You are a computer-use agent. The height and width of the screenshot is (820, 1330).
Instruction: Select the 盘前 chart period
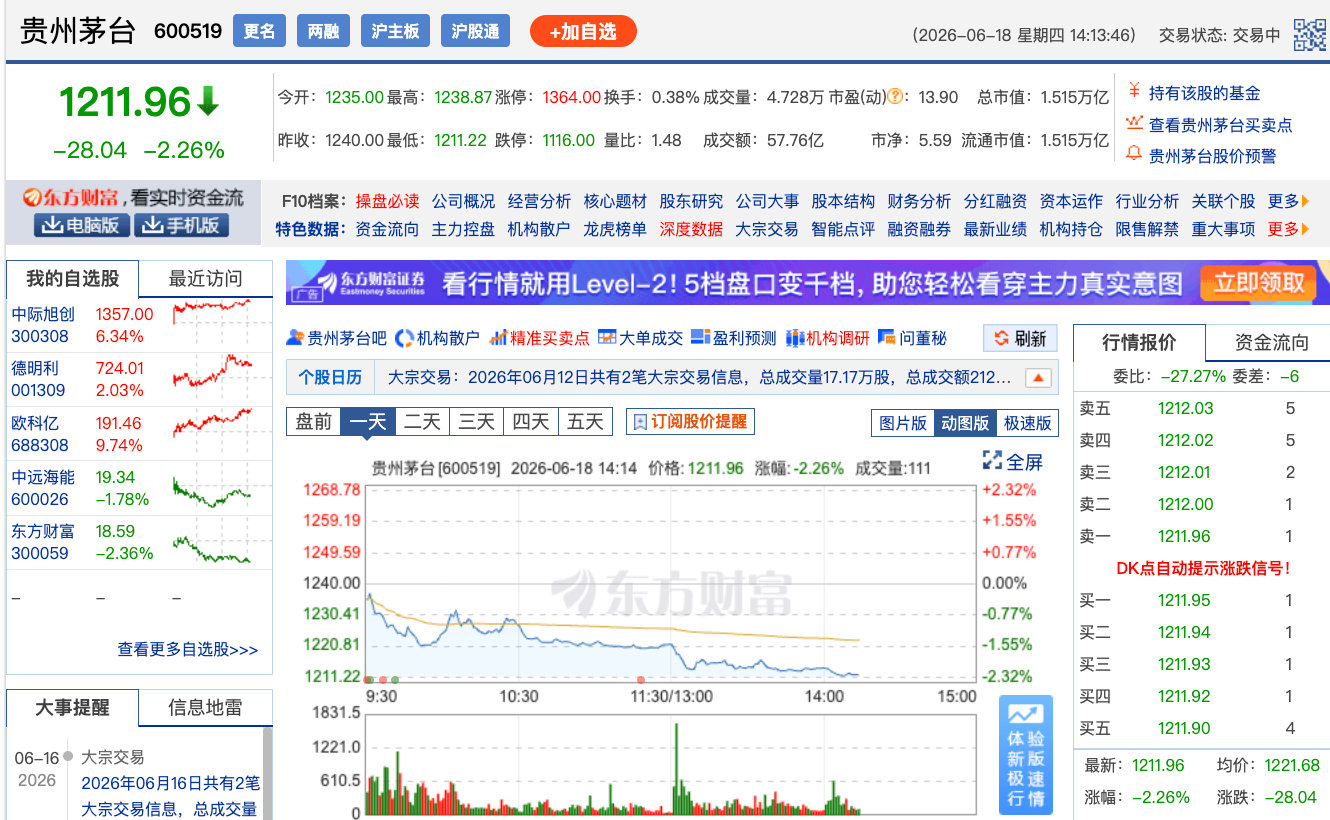coord(313,422)
